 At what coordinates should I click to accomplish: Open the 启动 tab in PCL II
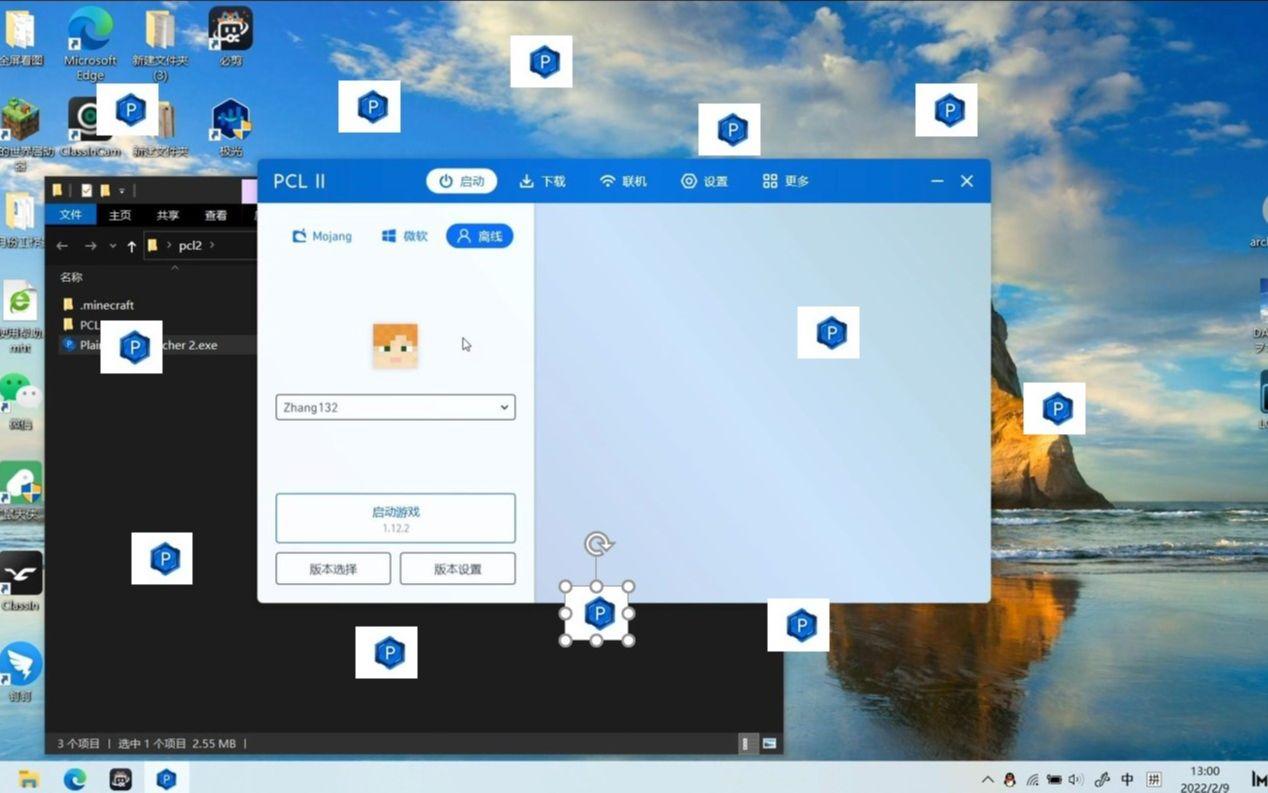tap(461, 181)
